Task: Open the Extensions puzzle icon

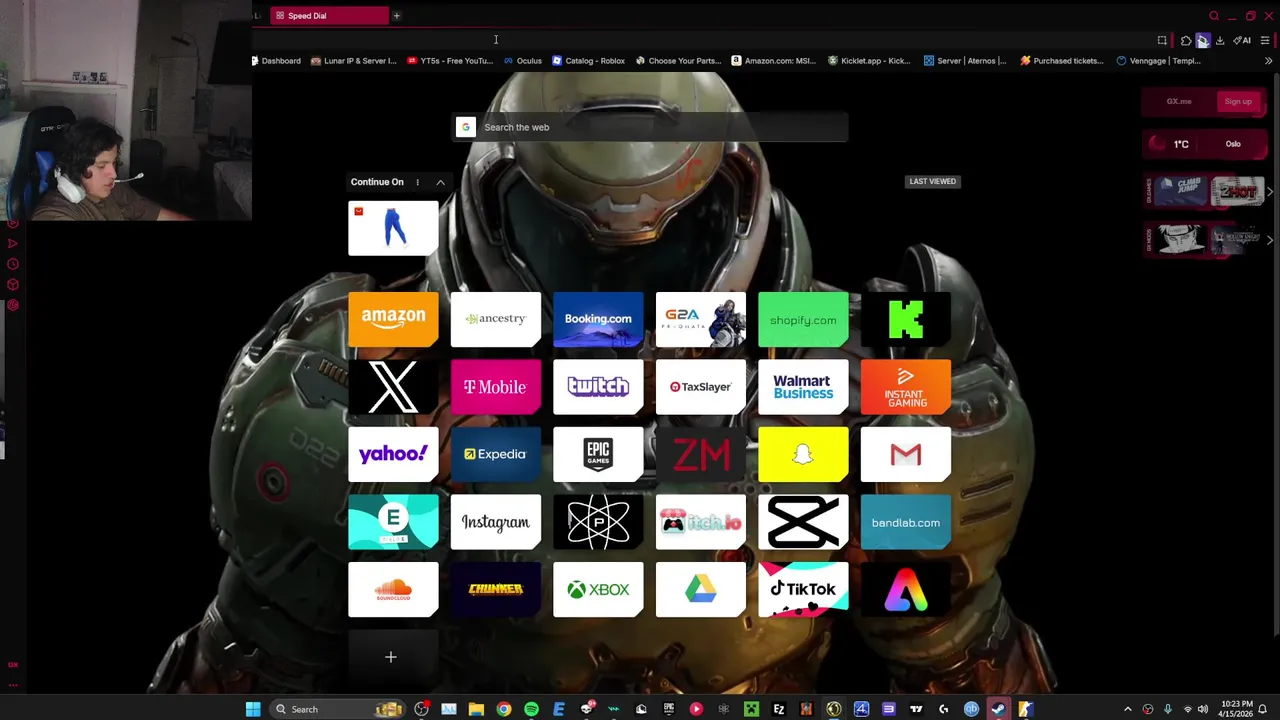Action: point(1186,41)
